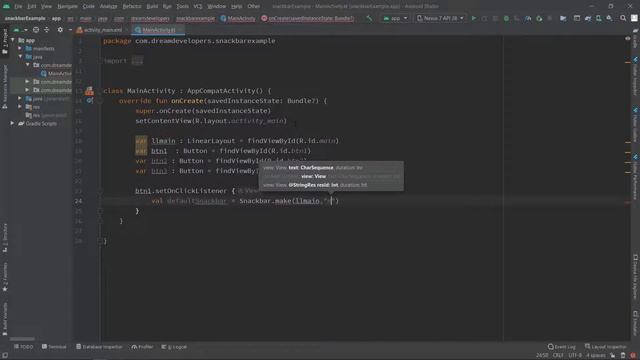Open the Build menu
This screenshot has height=360, width=640.
coord(152,6)
